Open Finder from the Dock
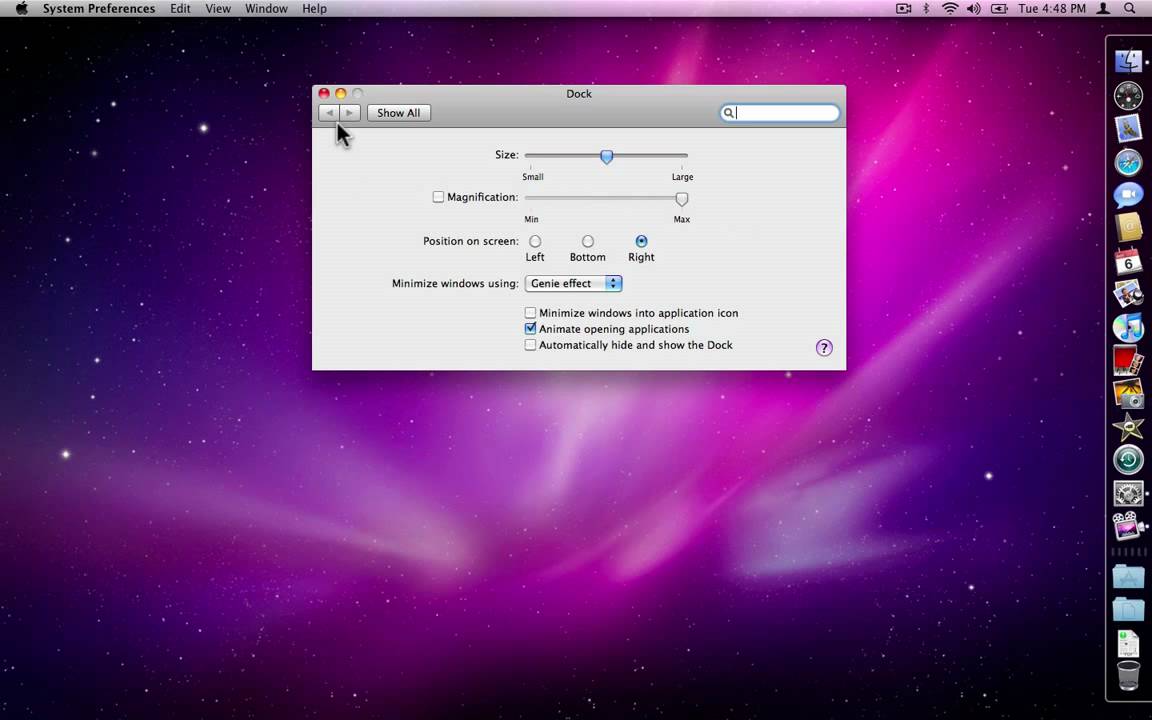 (x=1128, y=61)
